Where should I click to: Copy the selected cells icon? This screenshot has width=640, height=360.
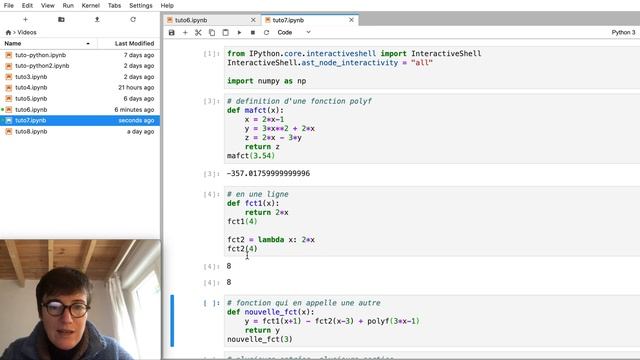[x=212, y=32]
